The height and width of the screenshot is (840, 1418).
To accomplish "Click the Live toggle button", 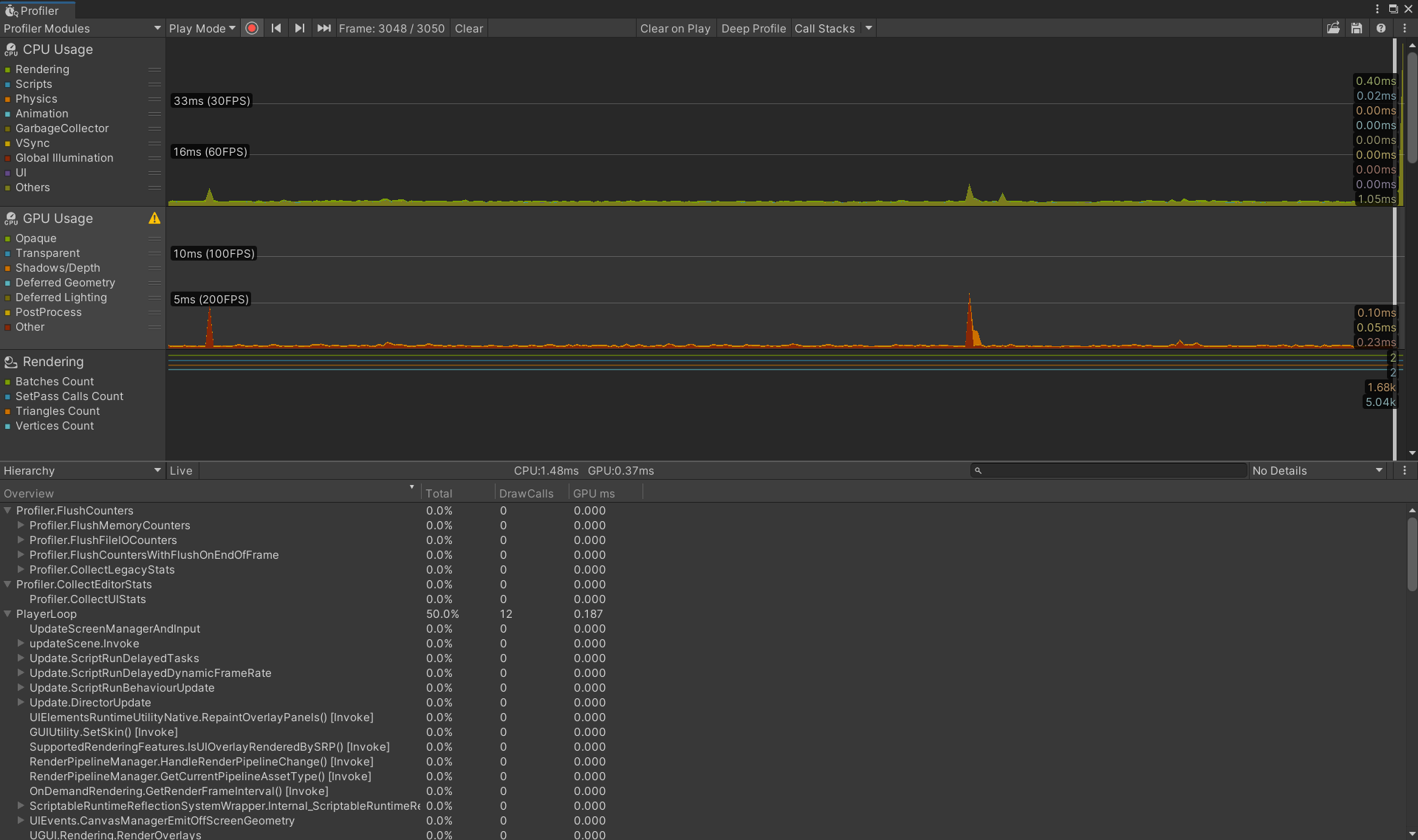I will point(180,470).
